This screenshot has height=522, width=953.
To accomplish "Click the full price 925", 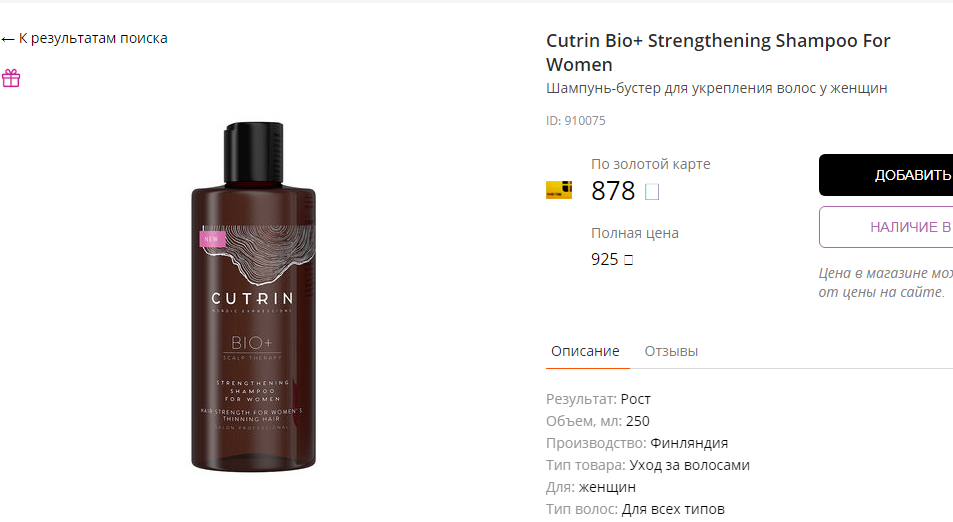I will pos(604,259).
